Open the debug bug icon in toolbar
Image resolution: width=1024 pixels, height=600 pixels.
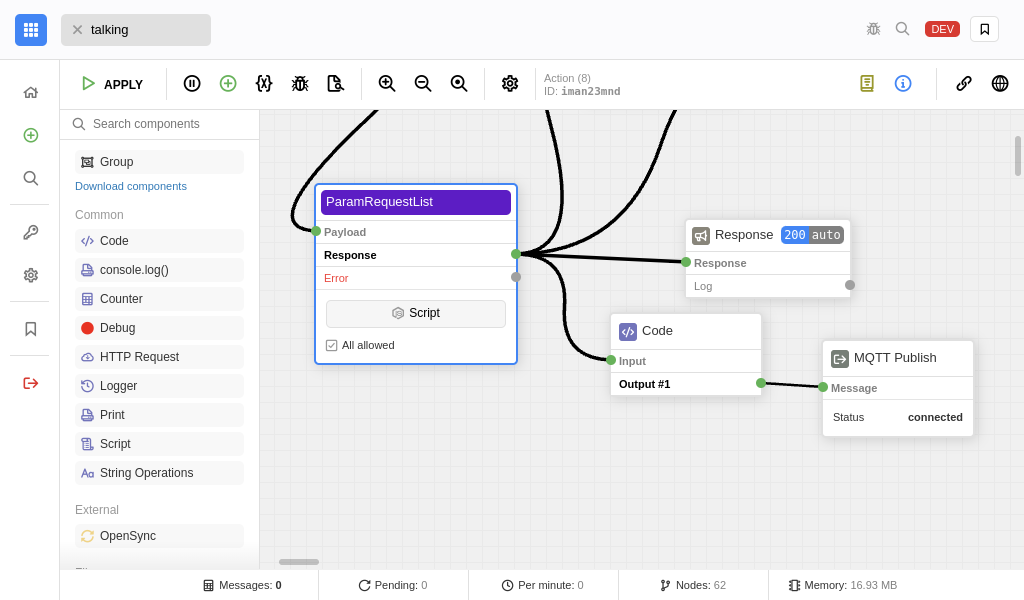(x=300, y=84)
